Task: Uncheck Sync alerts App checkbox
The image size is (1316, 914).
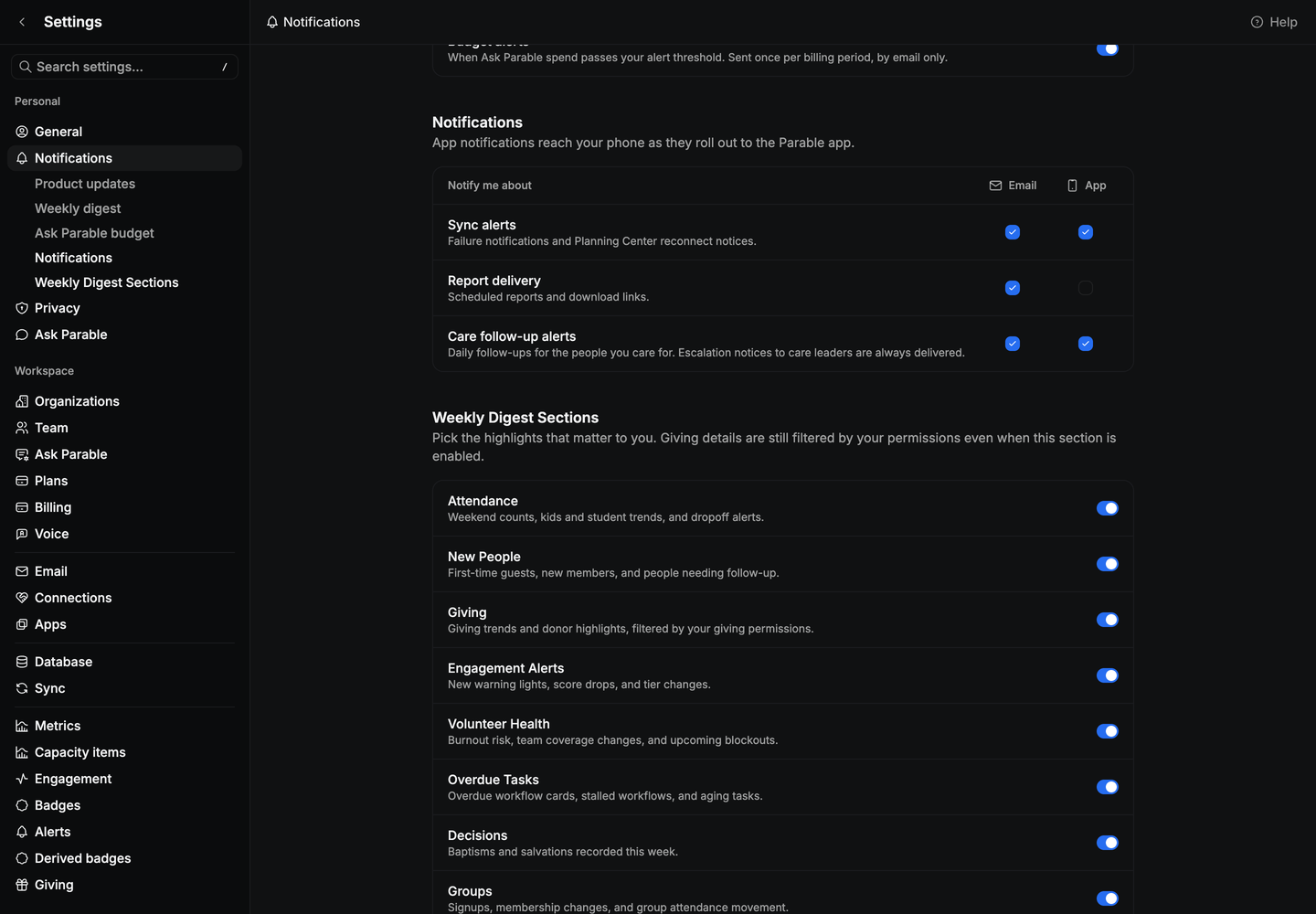Action: [x=1086, y=232]
